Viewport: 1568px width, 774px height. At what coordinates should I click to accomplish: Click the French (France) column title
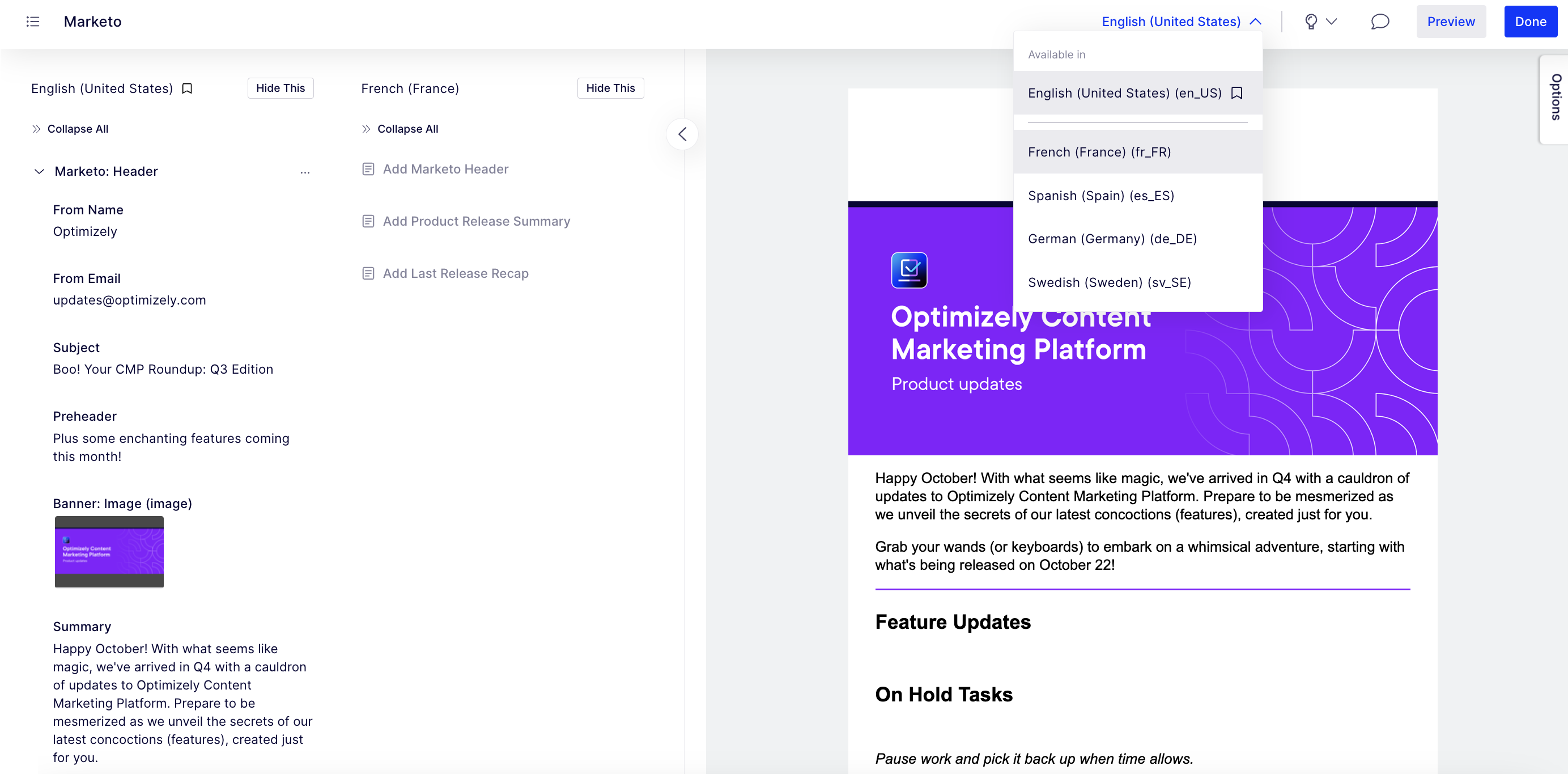[x=410, y=89]
